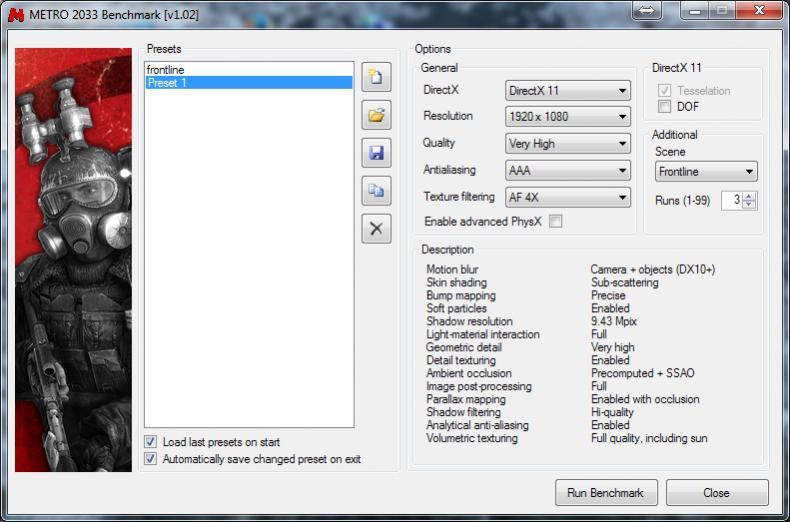The image size is (790, 522).
Task: Minimize the benchmark window
Action: click(696, 11)
